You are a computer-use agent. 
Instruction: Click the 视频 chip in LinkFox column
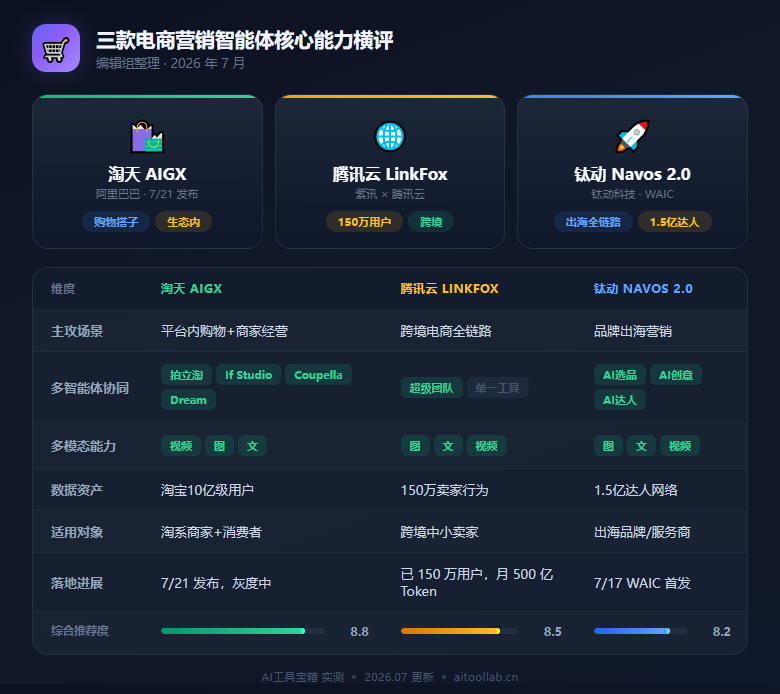(x=487, y=446)
